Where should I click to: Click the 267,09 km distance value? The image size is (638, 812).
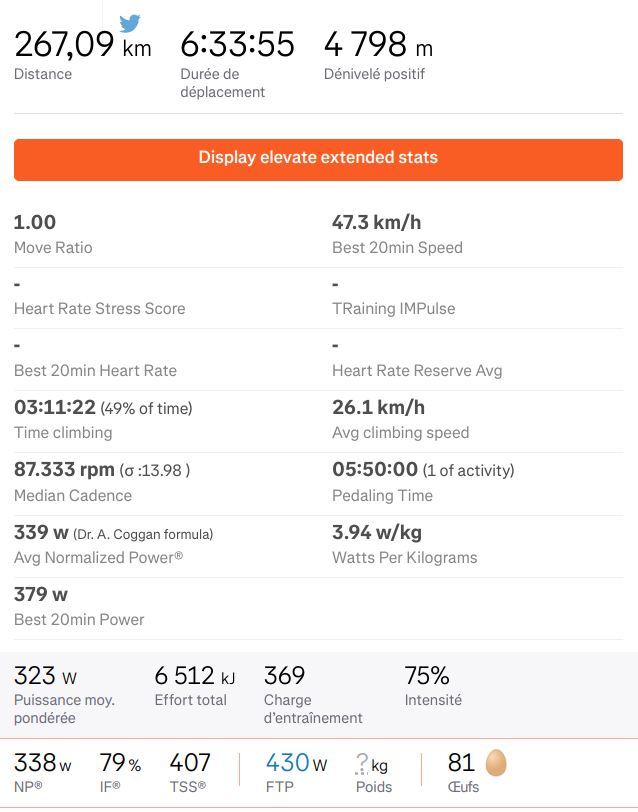coord(82,45)
